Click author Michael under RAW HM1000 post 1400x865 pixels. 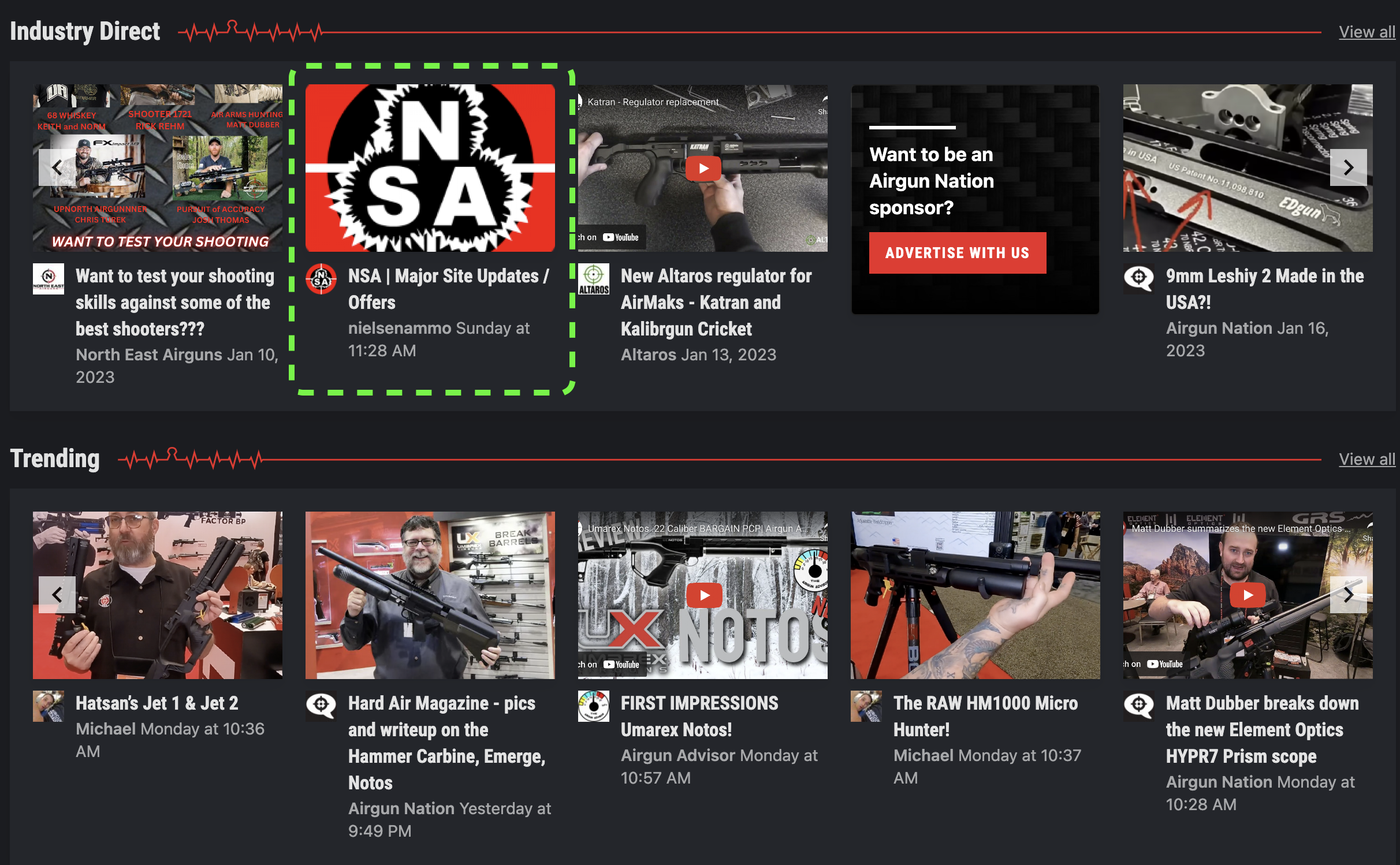click(x=924, y=755)
